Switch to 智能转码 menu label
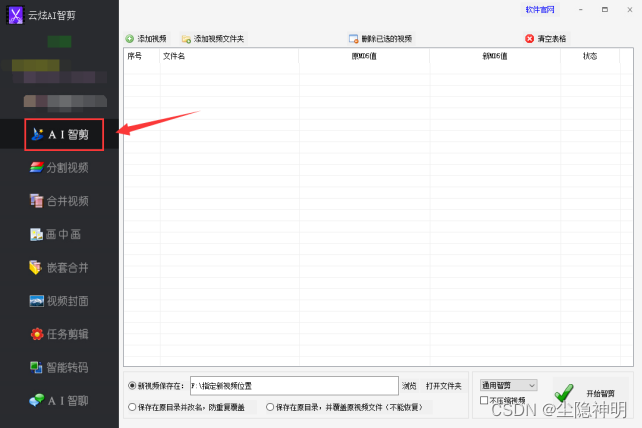642x428 pixels. pos(68,367)
